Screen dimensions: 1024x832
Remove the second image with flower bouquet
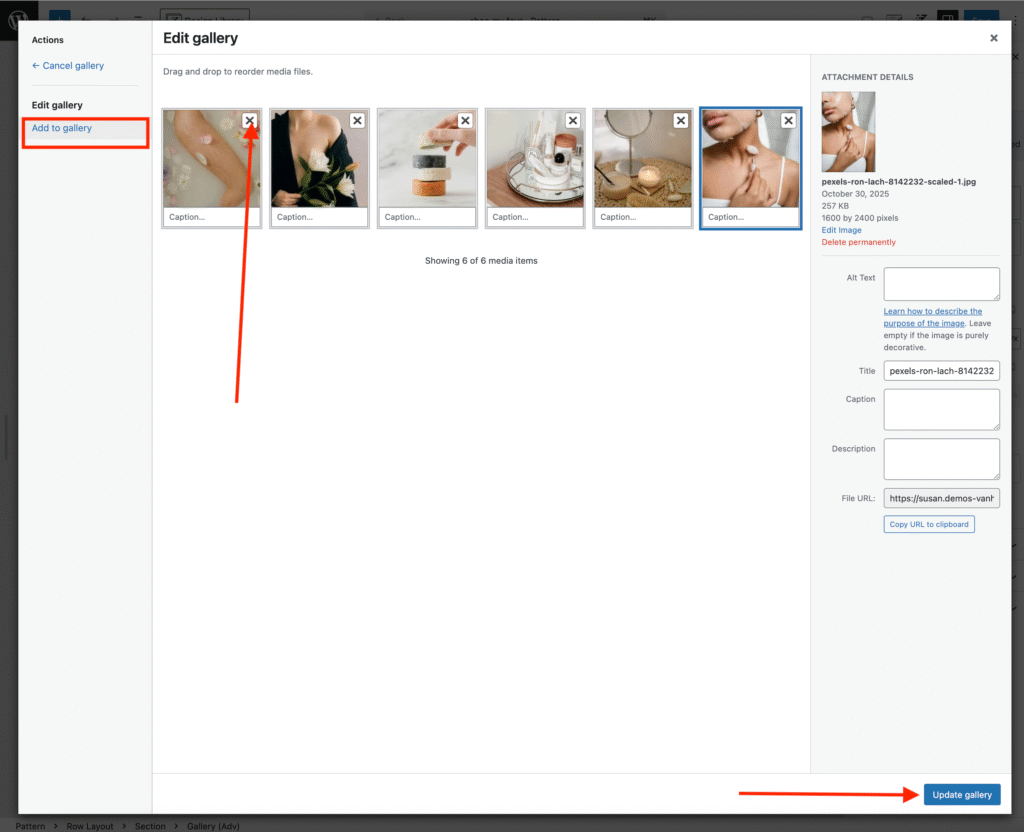357,120
